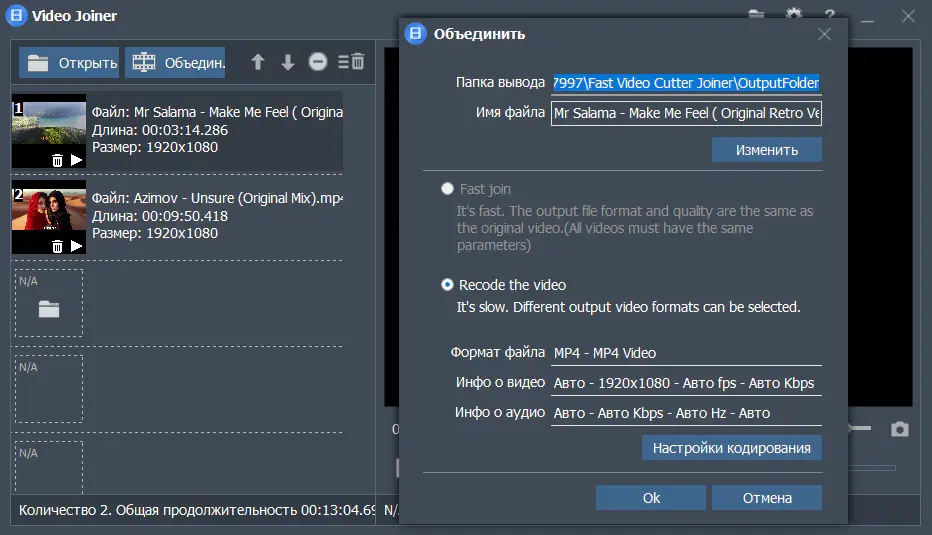Open the Инфо о видео dropdown

pyautogui.click(x=686, y=383)
